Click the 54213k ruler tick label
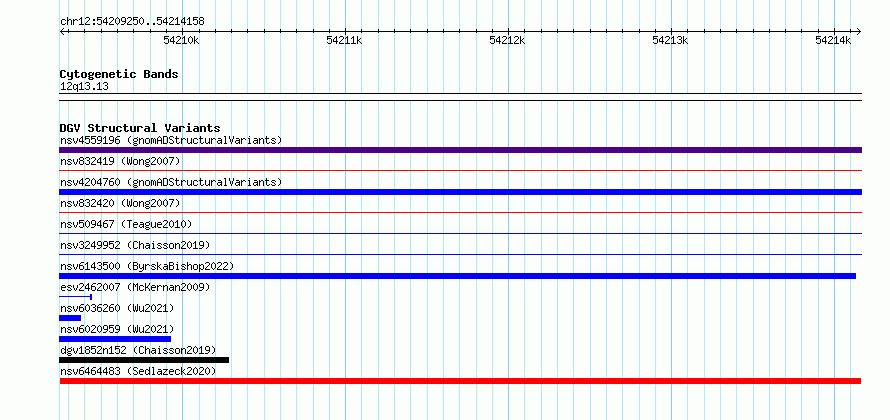Viewport: 890px width, 420px height. [x=670, y=40]
